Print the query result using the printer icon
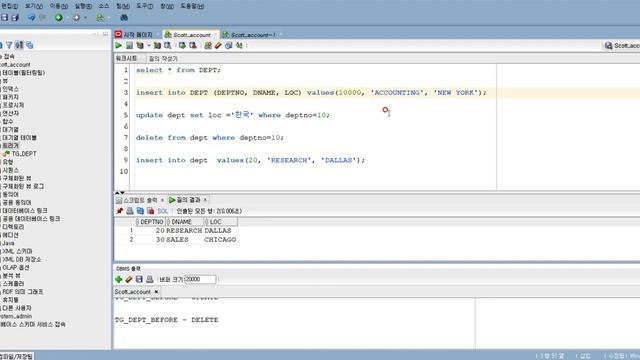The height and width of the screenshot is (360, 640). tap(130, 211)
